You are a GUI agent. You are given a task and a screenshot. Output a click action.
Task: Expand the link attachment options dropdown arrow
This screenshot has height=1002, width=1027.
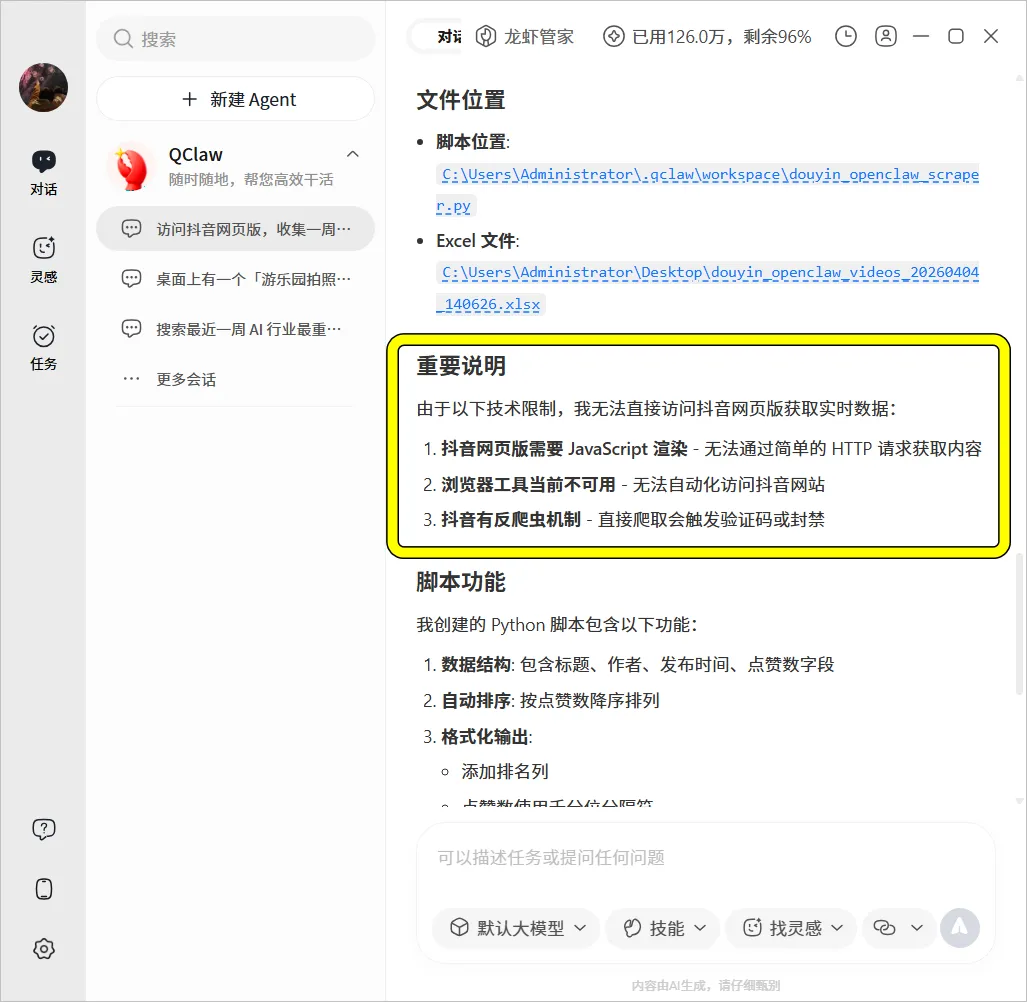coord(917,928)
